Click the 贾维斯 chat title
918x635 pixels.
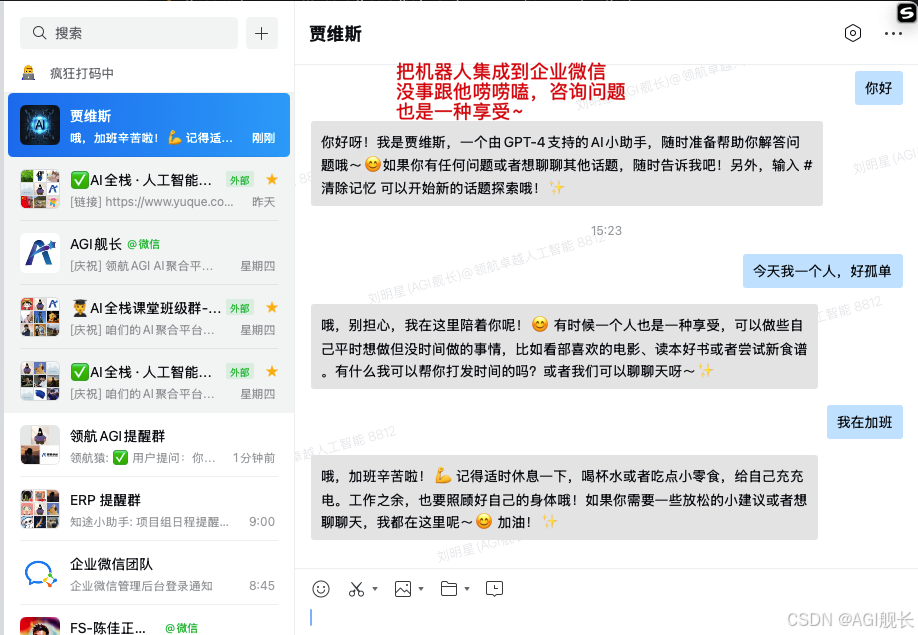point(335,34)
